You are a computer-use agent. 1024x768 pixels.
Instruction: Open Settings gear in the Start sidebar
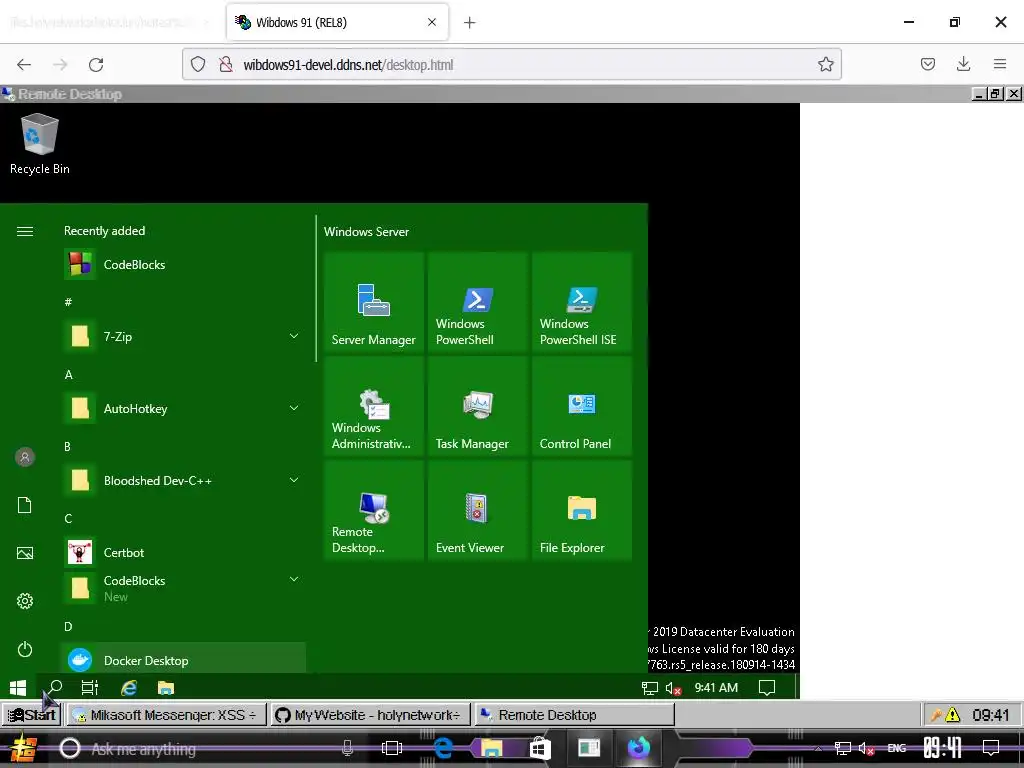(x=25, y=601)
